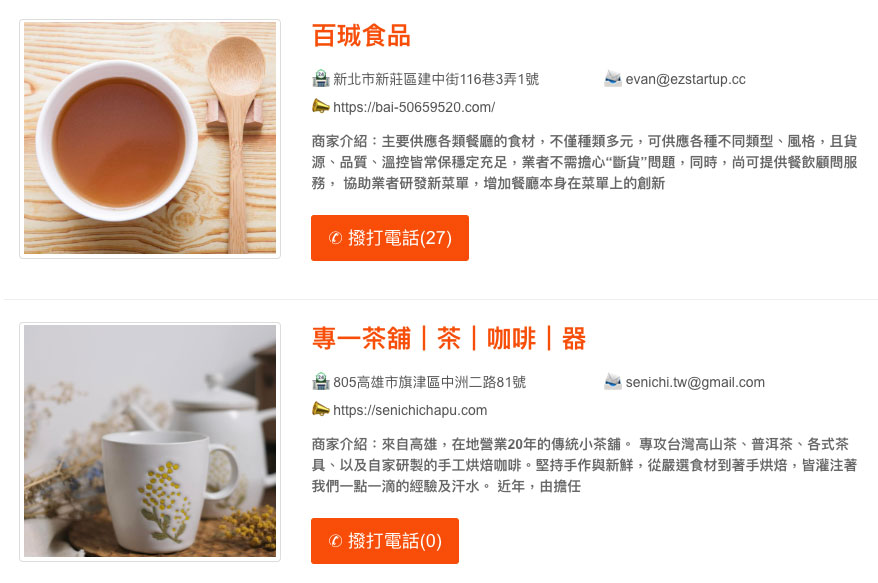
Task: Open the tea bowl and spoon thumbnail
Action: coord(150,139)
